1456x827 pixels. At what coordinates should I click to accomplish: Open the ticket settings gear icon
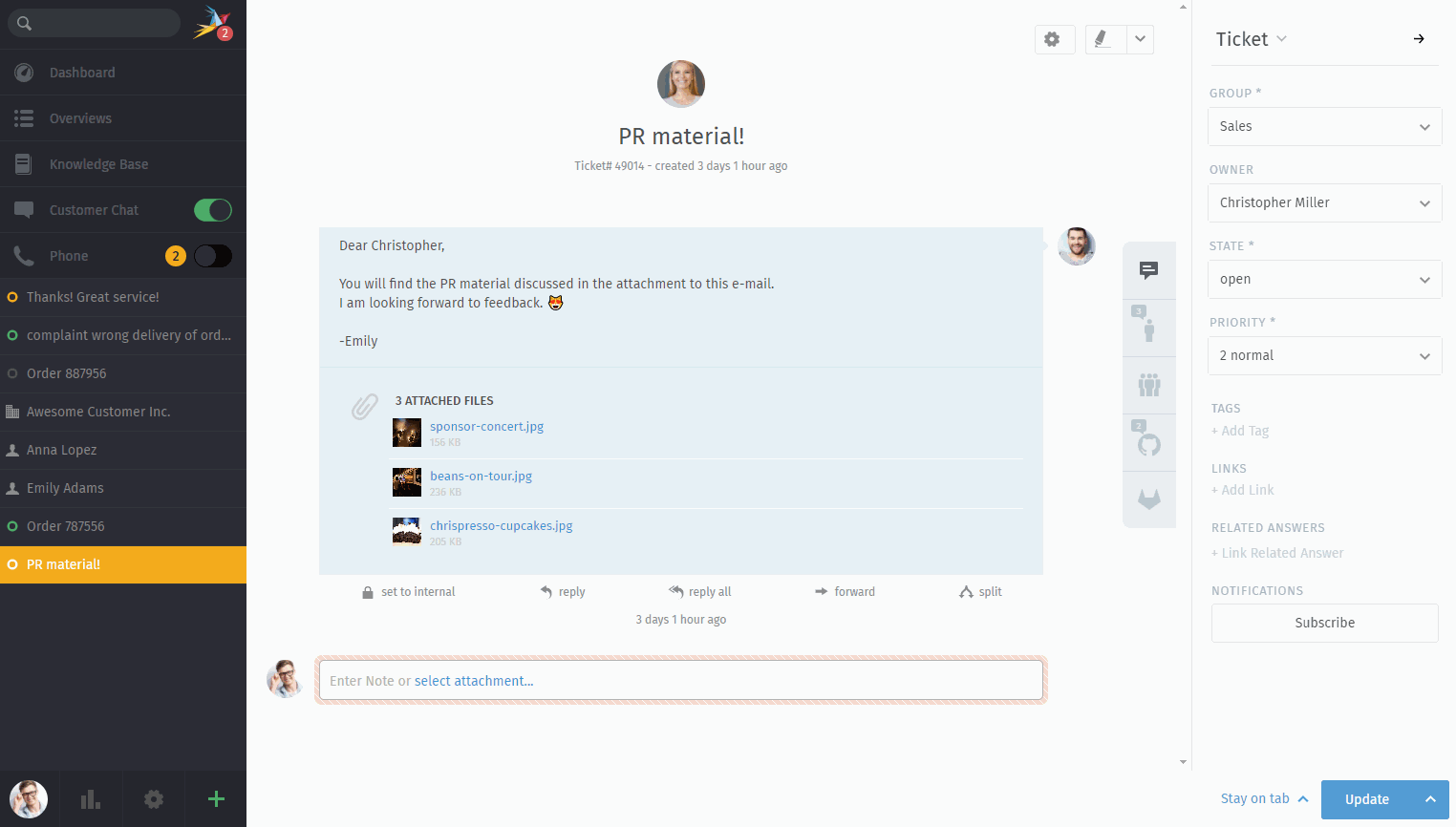tap(1053, 39)
